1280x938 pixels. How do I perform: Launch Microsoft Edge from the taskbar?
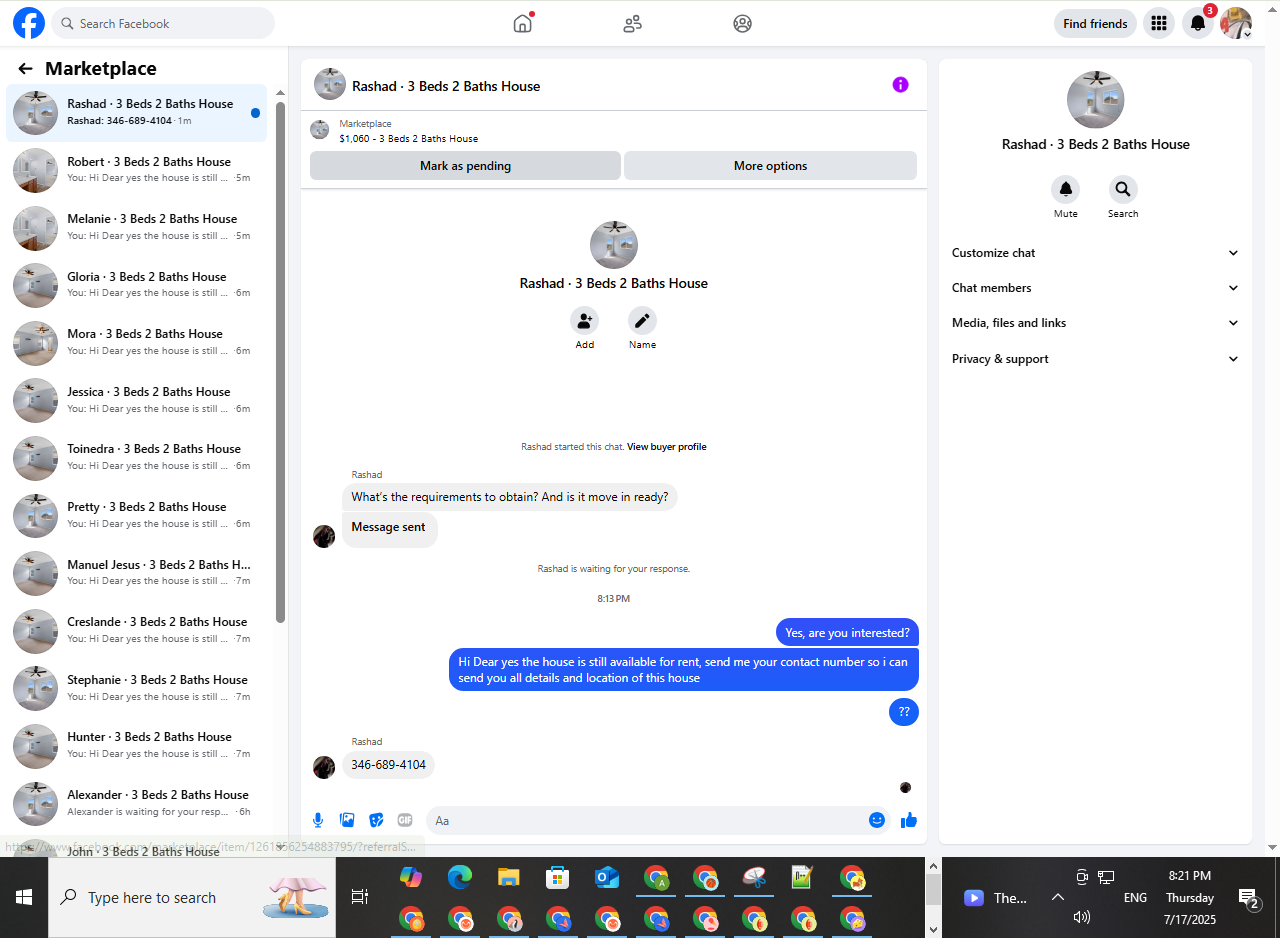click(x=459, y=877)
